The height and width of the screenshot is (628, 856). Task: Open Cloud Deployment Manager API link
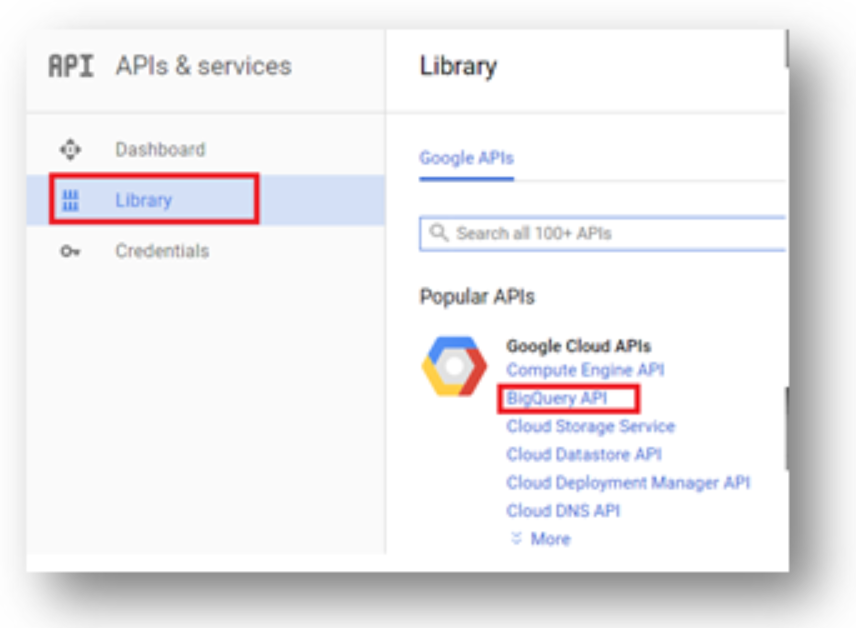tap(628, 483)
